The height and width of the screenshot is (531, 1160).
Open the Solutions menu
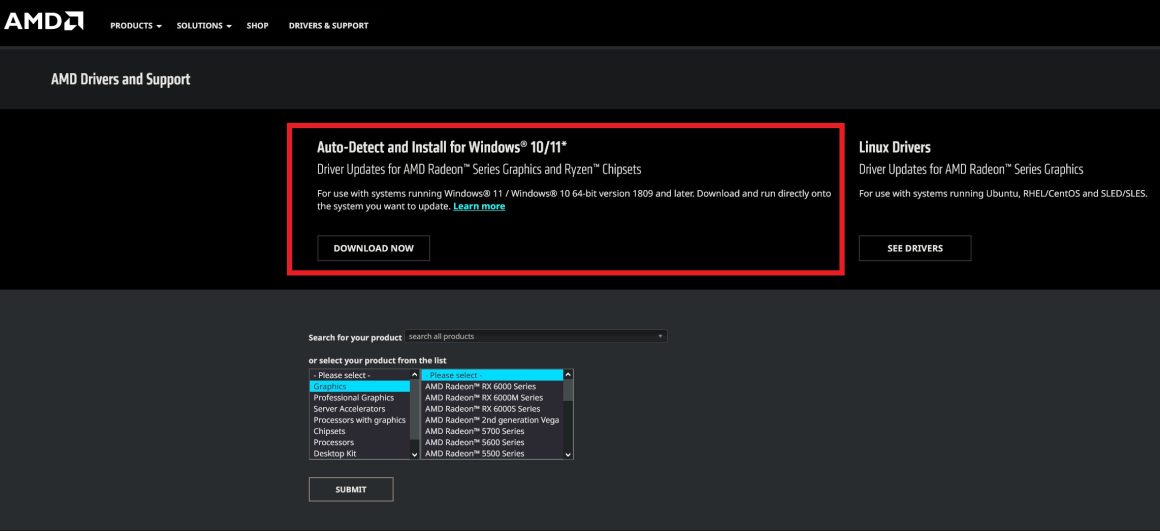pos(204,26)
